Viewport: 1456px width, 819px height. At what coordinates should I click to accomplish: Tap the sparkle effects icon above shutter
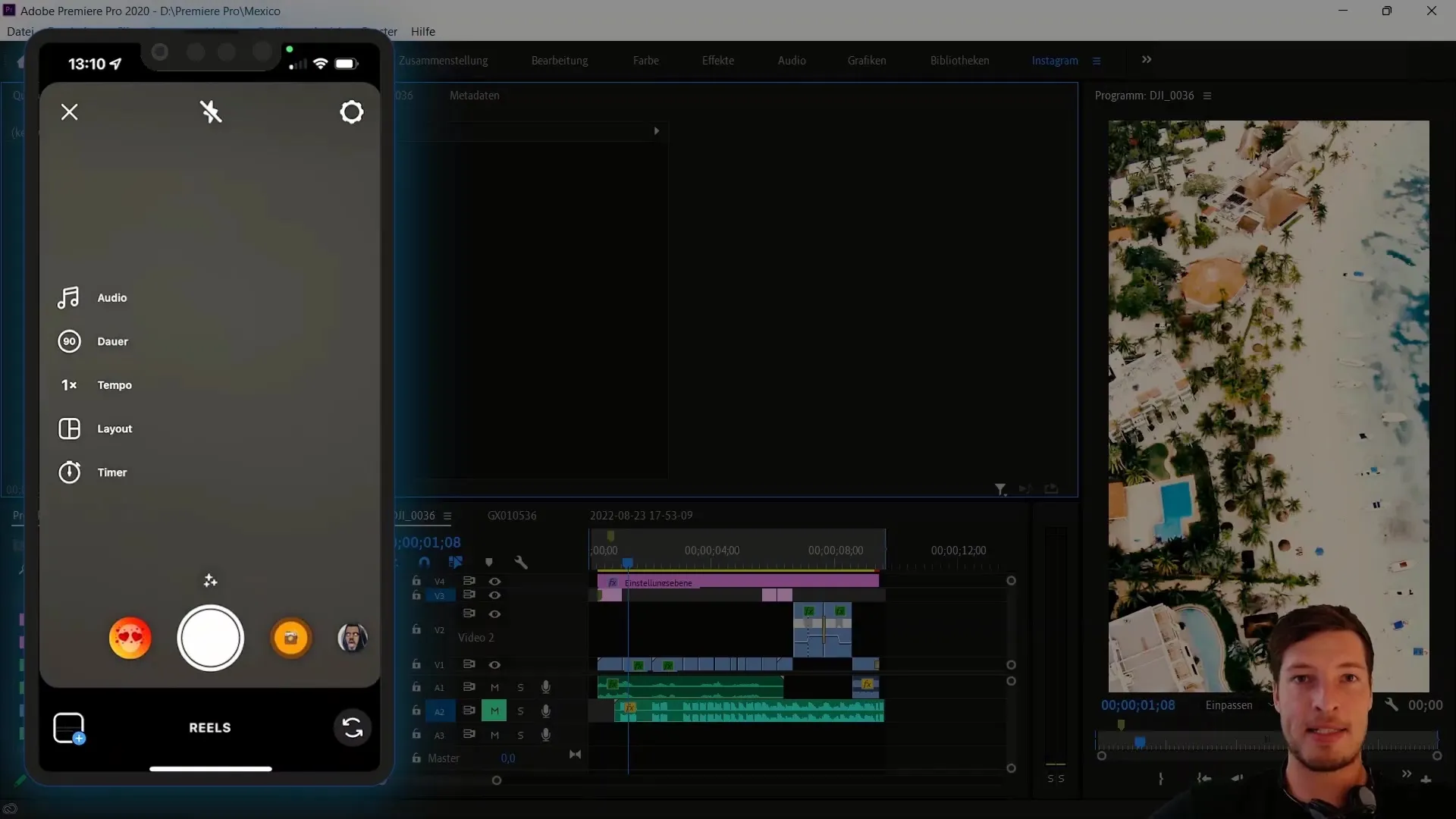[x=210, y=581]
